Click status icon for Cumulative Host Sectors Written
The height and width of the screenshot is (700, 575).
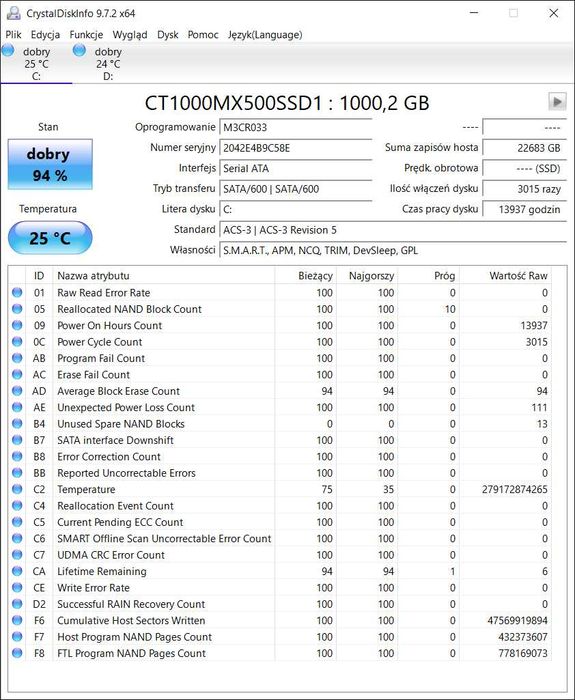tap(17, 620)
